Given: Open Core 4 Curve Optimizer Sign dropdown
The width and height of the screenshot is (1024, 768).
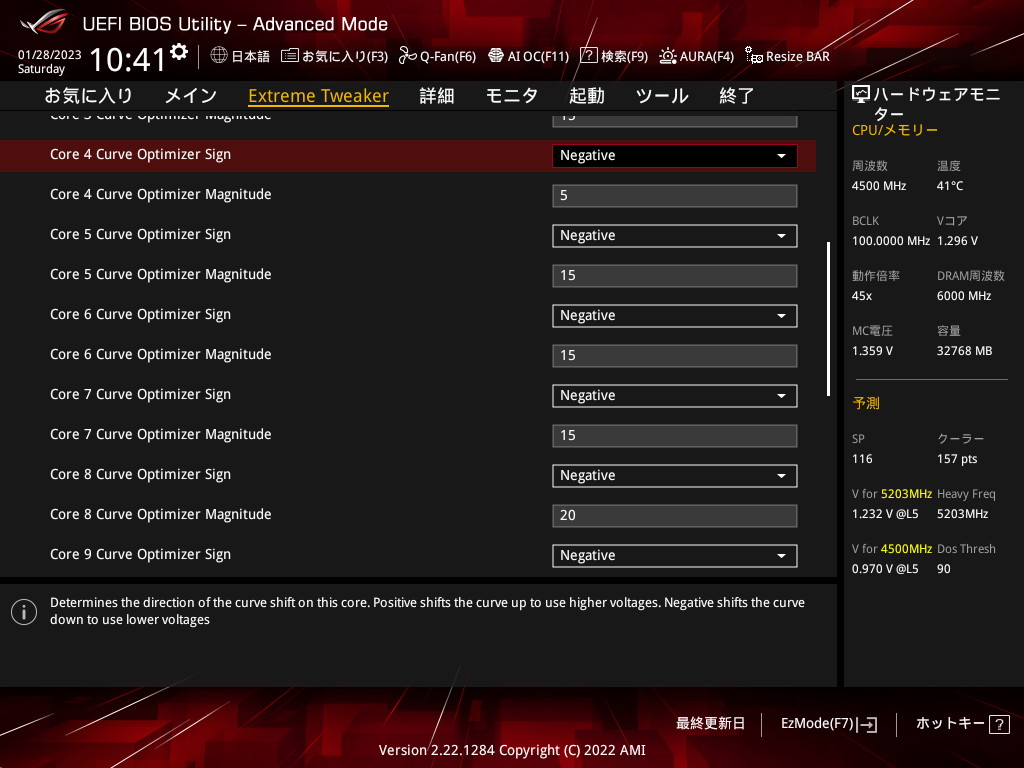Looking at the screenshot, I should [x=675, y=155].
